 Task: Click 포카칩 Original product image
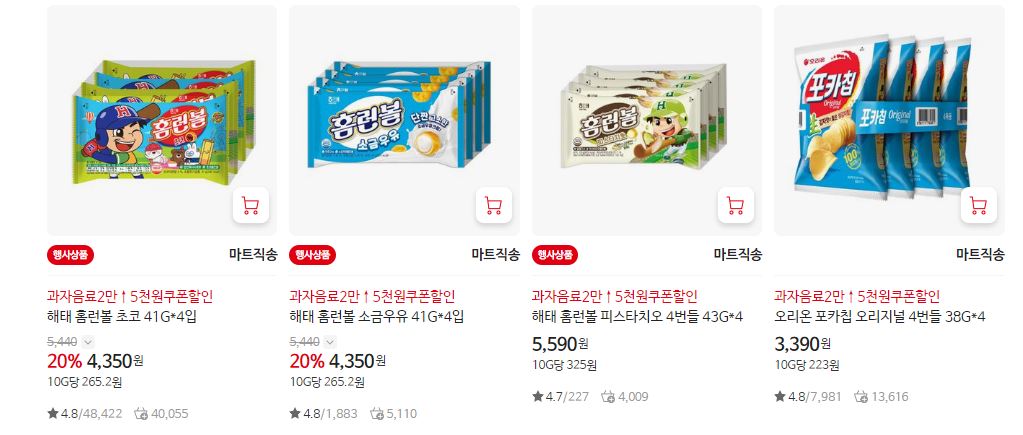tap(889, 120)
